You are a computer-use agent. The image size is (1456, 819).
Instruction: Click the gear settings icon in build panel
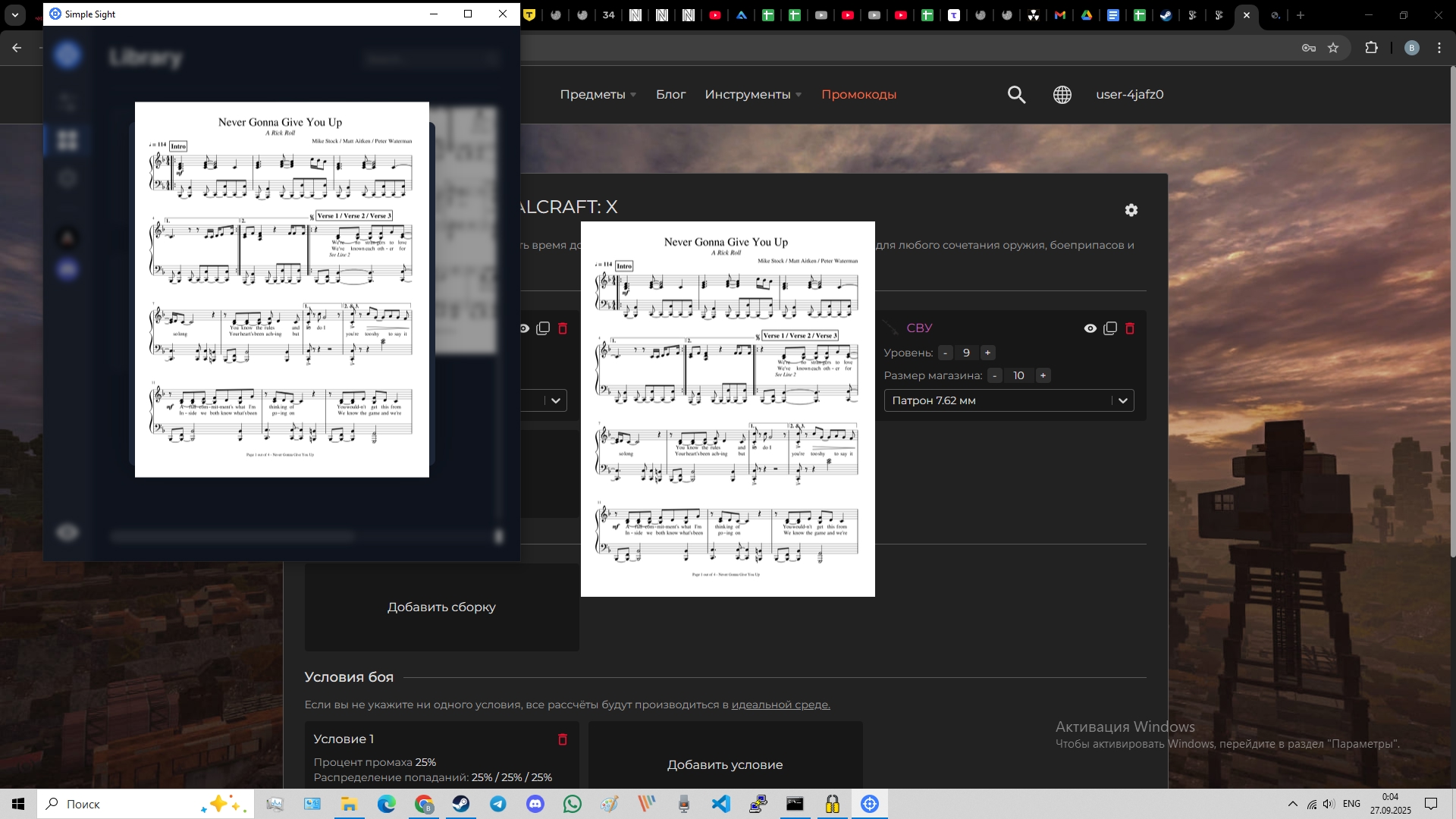click(1131, 210)
